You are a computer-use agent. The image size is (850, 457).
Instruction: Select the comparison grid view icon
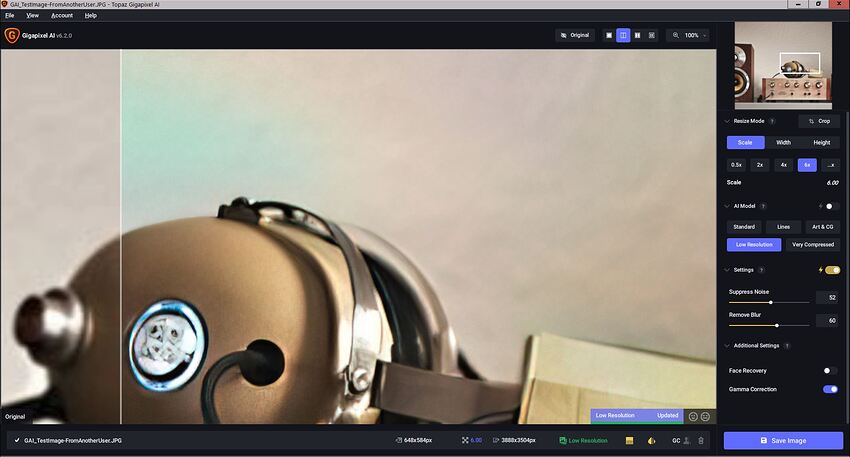point(652,35)
